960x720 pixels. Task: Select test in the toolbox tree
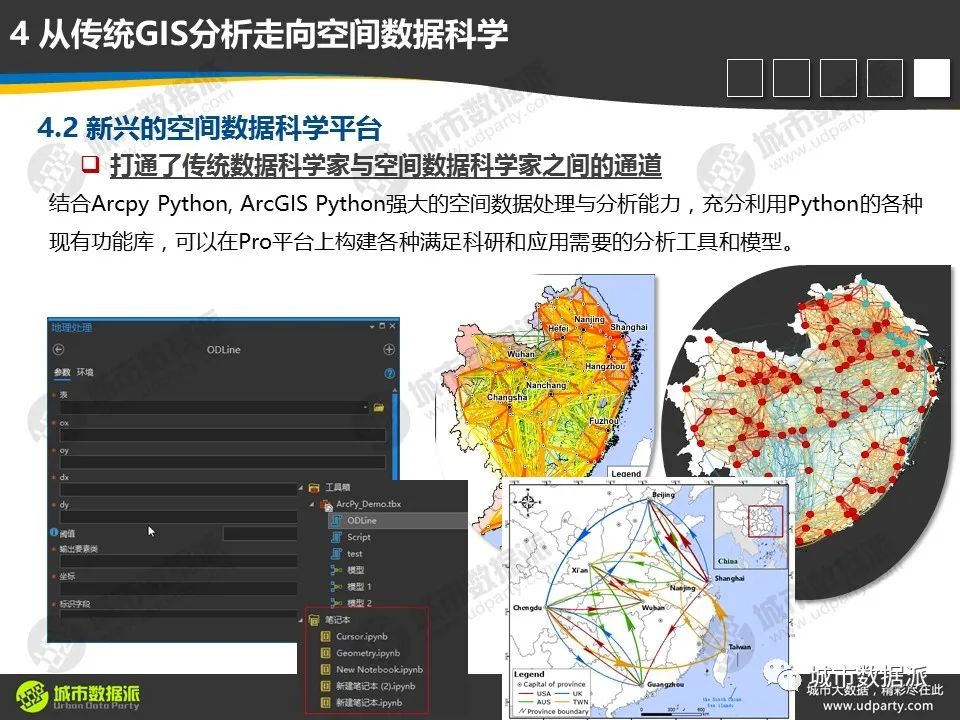pos(354,553)
